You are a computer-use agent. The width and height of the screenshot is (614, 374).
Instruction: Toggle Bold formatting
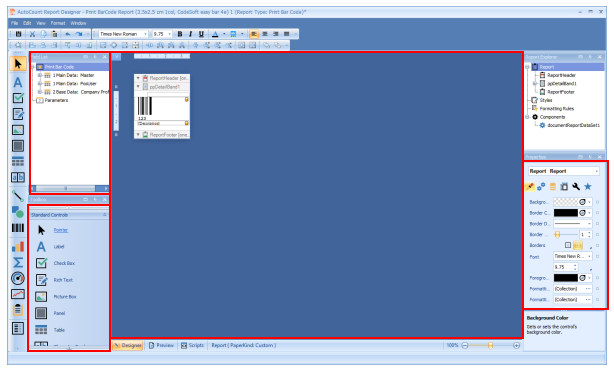pyautogui.click(x=180, y=34)
